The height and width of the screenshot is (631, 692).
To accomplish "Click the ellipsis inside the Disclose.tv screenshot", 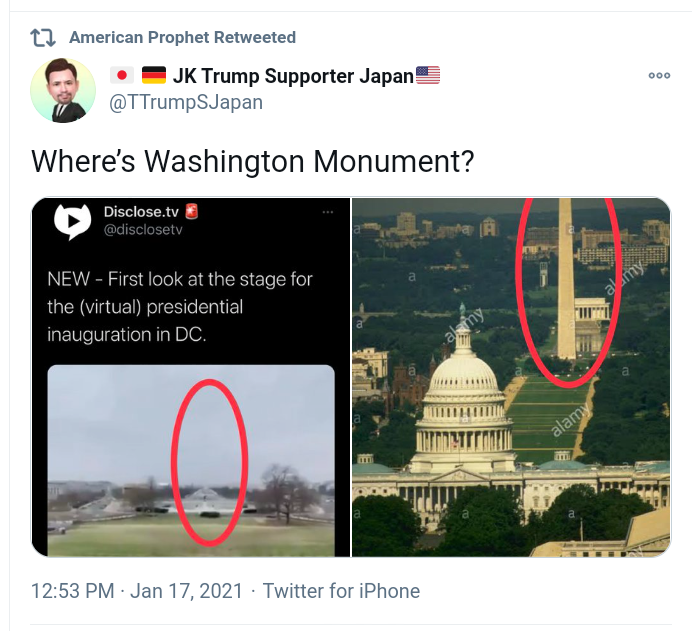I will coord(327,213).
